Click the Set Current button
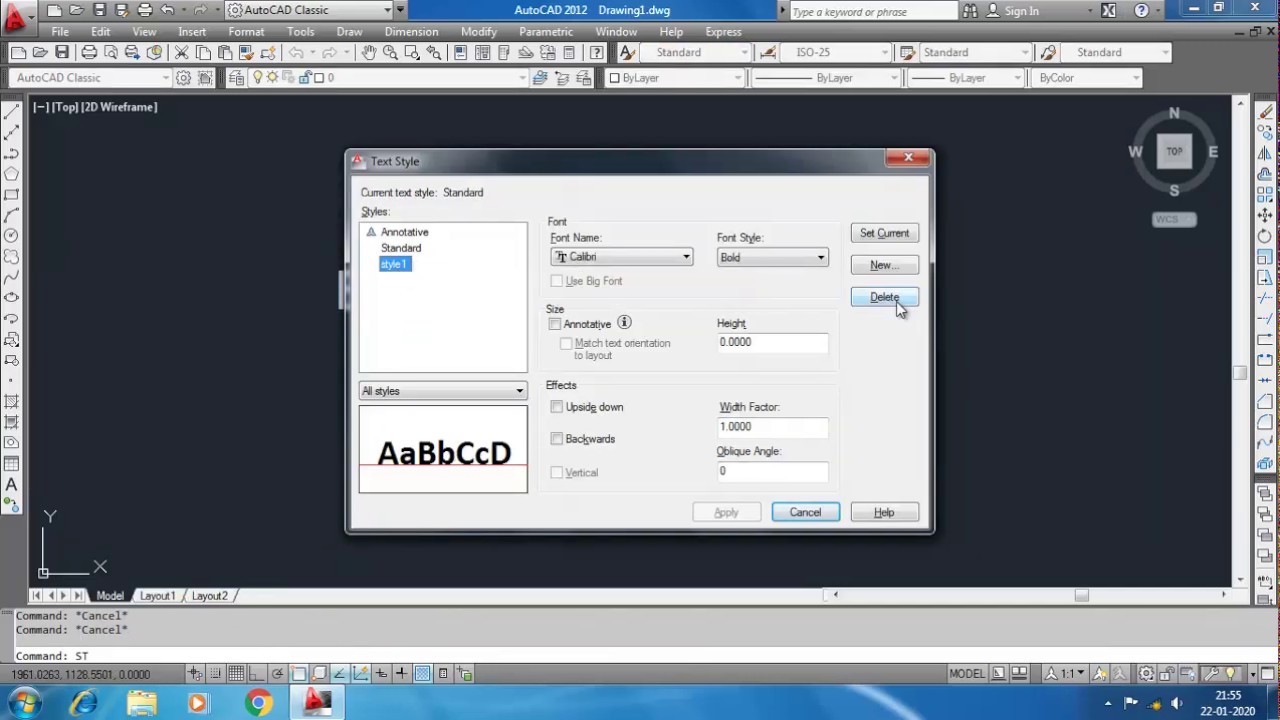The height and width of the screenshot is (720, 1280). (885, 233)
